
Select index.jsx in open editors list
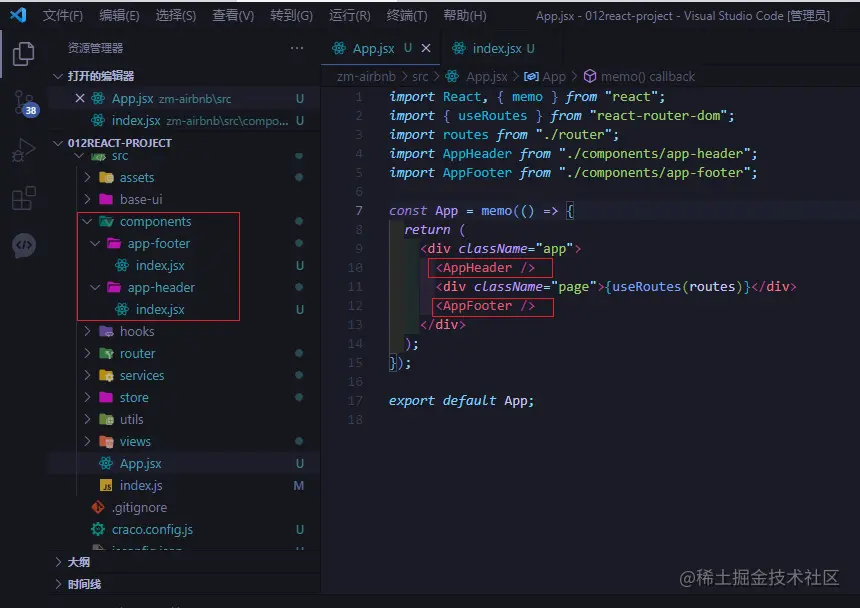184,120
